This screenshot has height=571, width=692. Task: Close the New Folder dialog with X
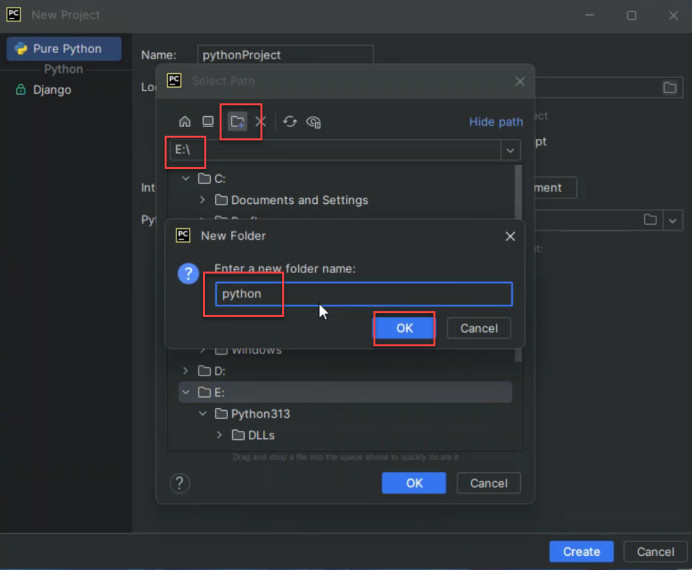click(510, 236)
